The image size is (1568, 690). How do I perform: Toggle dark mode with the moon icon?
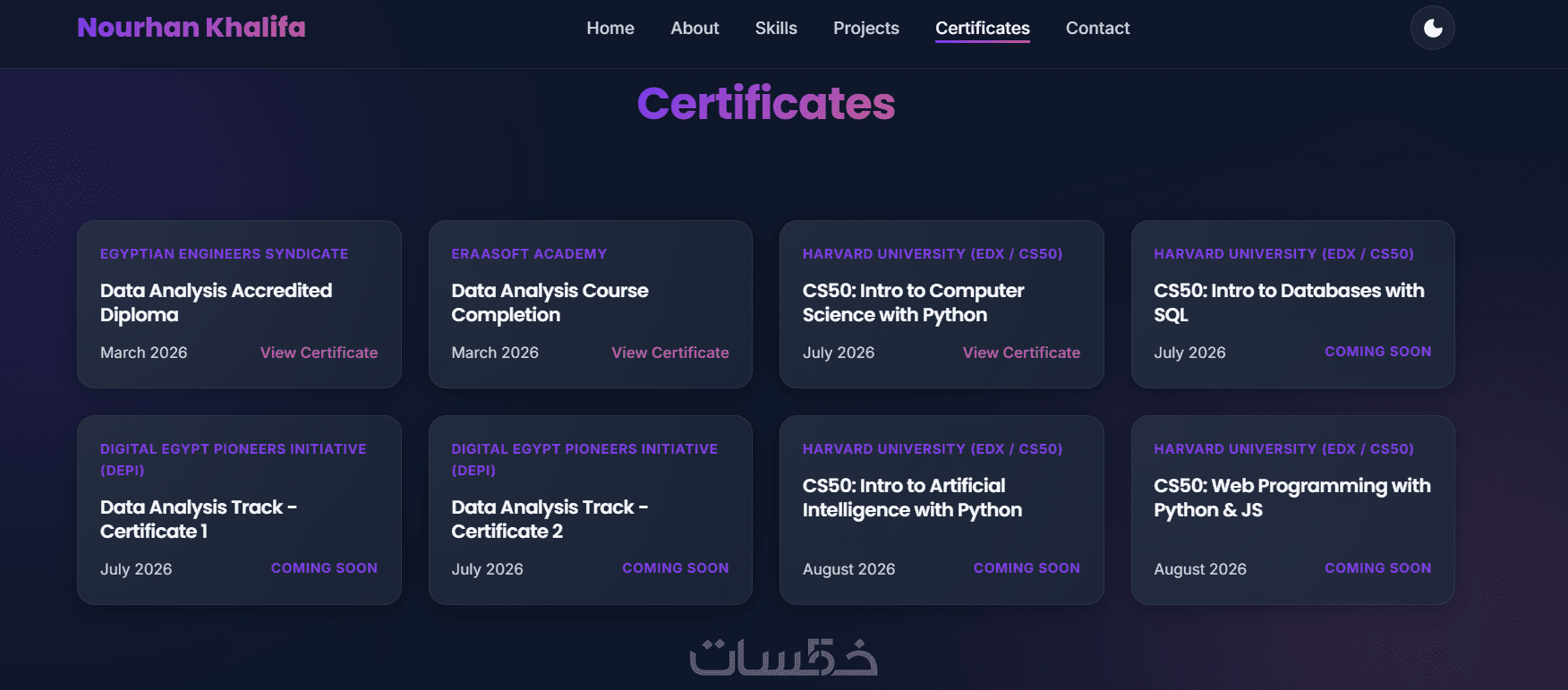pyautogui.click(x=1432, y=28)
